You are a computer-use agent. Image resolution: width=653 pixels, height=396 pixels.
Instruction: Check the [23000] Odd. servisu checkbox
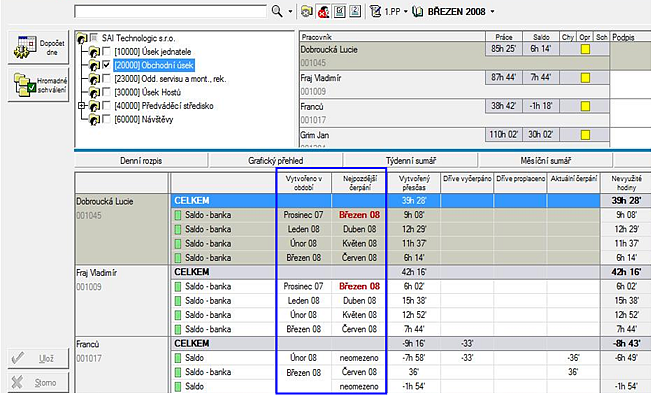107,79
